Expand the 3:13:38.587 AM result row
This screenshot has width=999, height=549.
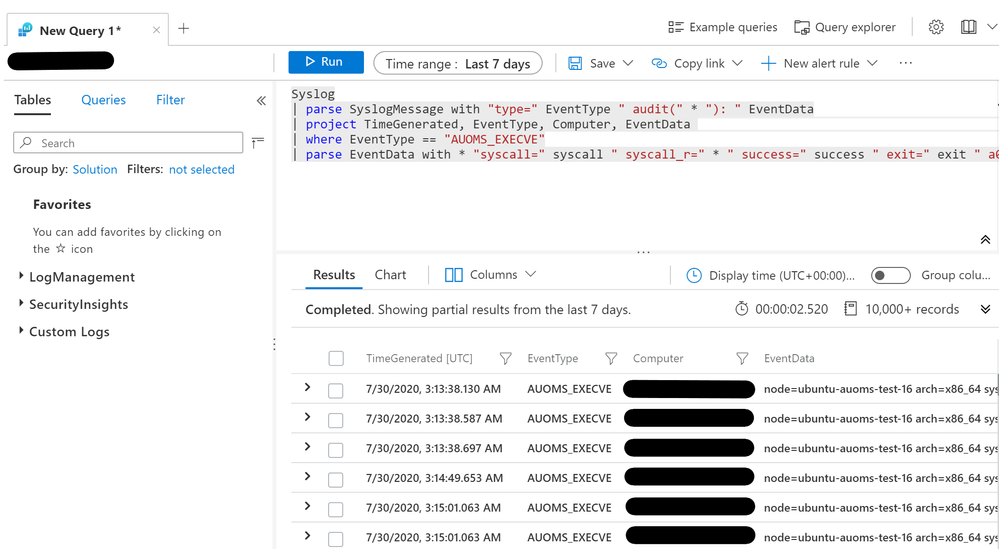[307, 417]
